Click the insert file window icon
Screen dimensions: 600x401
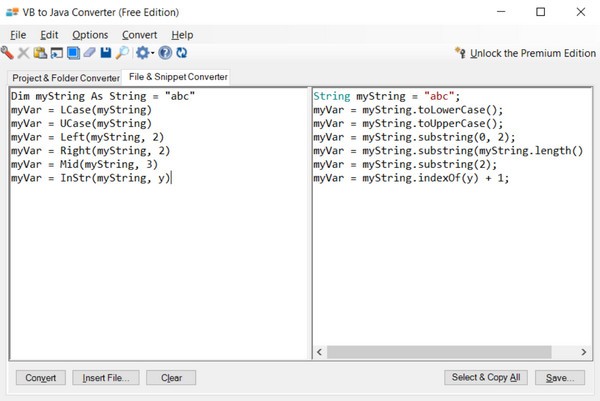57,53
